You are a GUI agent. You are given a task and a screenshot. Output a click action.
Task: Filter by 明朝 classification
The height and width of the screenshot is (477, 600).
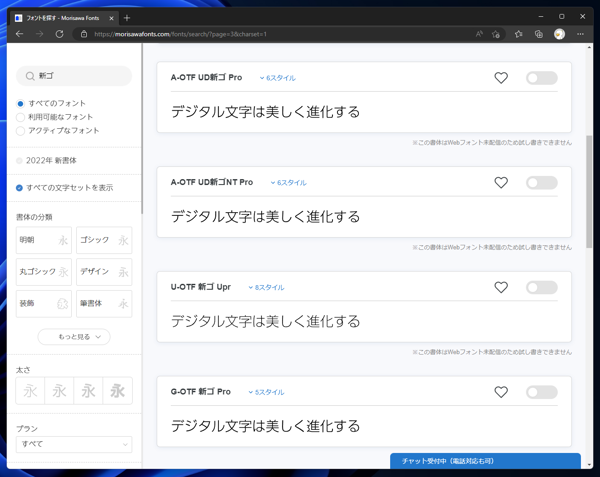click(44, 240)
